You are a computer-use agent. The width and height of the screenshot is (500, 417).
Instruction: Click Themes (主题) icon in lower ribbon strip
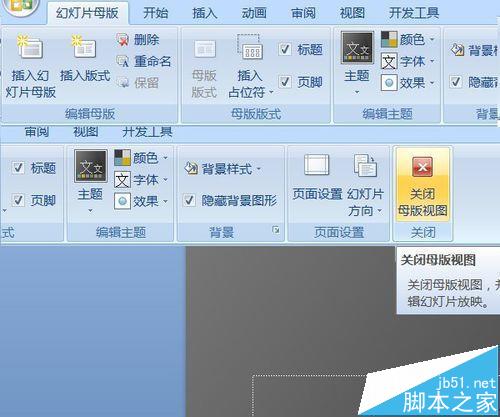(91, 166)
